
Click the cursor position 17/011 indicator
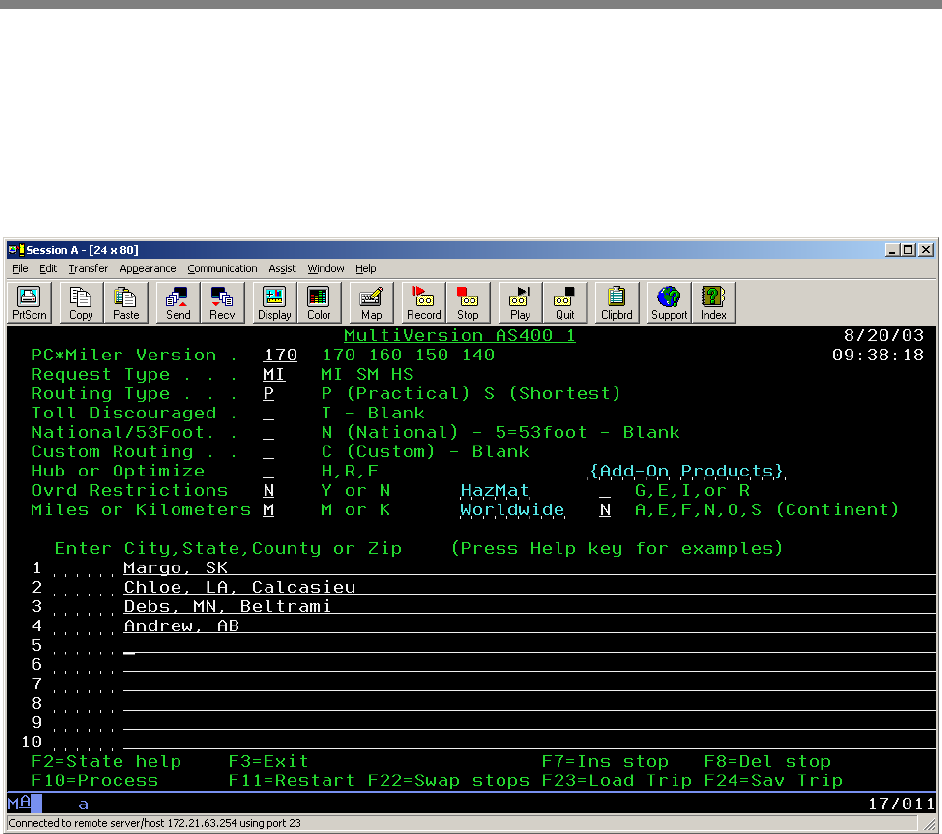901,803
